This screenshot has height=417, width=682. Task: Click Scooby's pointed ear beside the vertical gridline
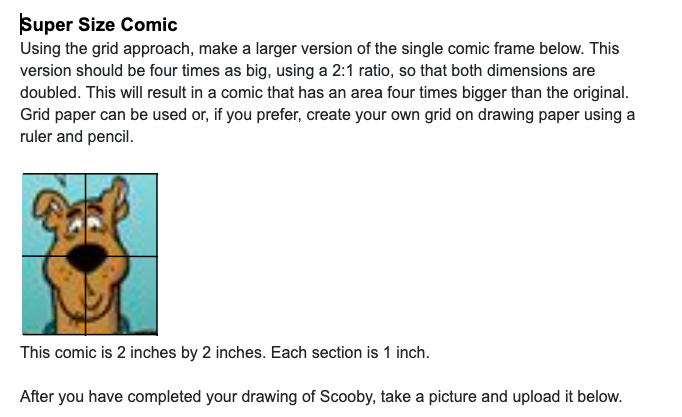tap(117, 198)
